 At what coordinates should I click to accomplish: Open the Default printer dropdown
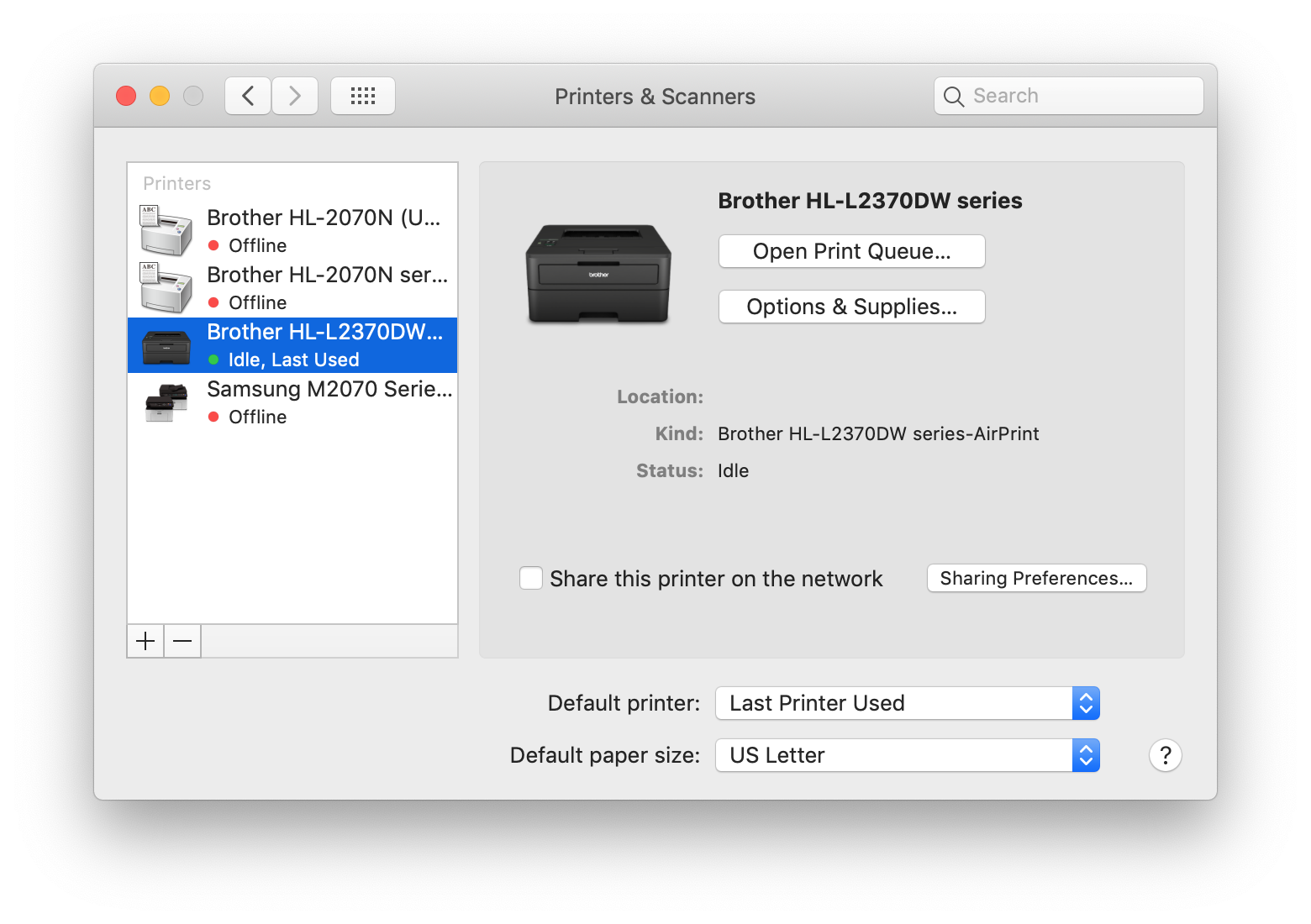click(907, 703)
